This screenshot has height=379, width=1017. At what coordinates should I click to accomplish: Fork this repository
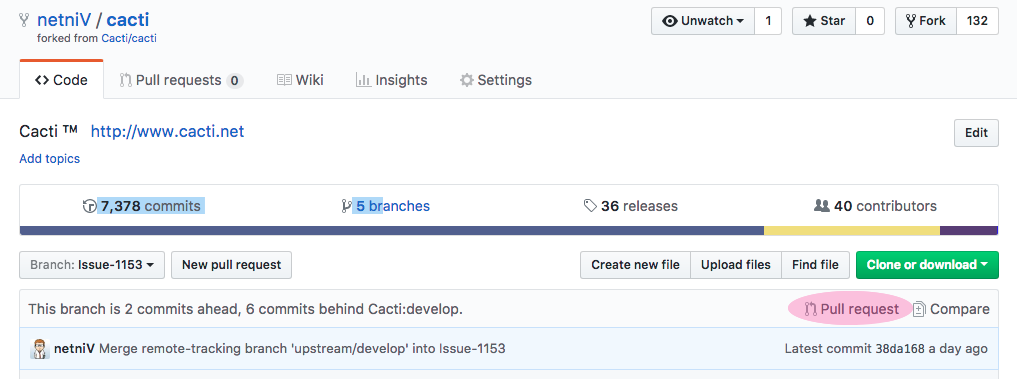[x=926, y=21]
